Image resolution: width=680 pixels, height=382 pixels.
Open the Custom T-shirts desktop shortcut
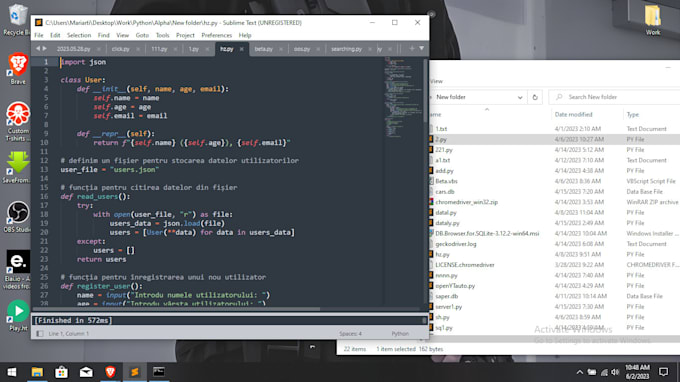coord(18,121)
